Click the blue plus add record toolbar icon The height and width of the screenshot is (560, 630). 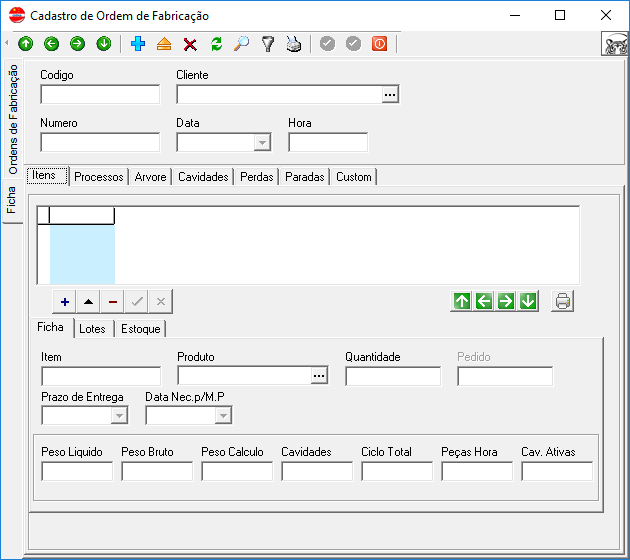pos(138,44)
